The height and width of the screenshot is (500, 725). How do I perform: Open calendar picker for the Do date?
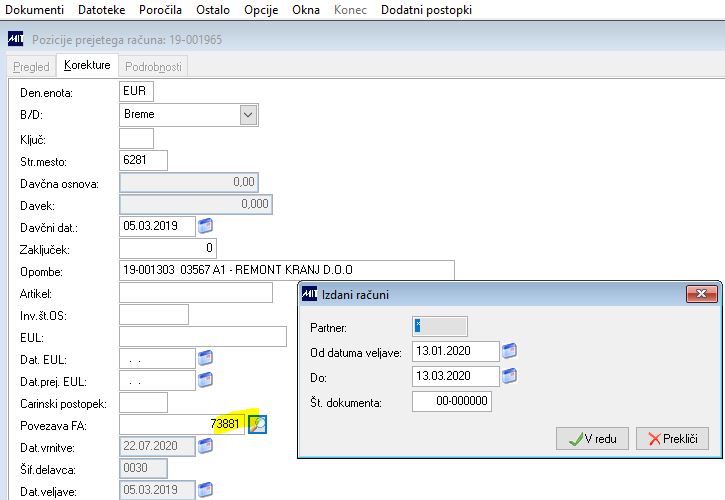click(x=509, y=376)
